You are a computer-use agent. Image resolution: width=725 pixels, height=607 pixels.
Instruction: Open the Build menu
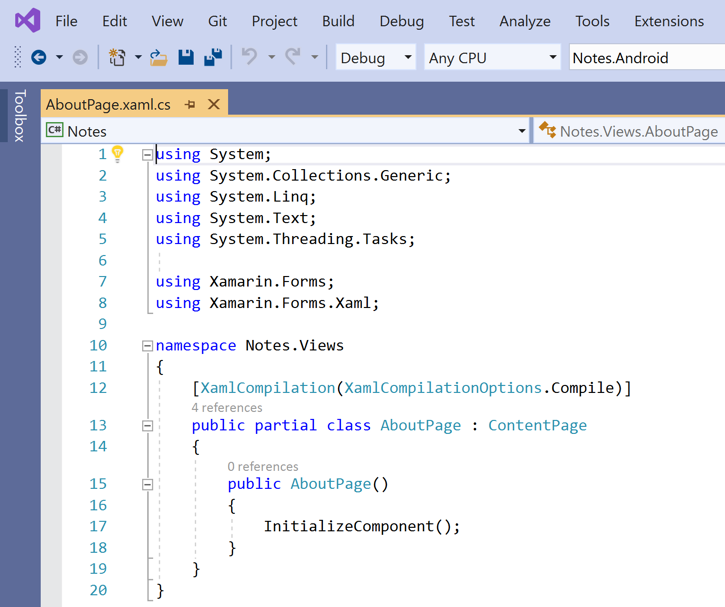(338, 21)
